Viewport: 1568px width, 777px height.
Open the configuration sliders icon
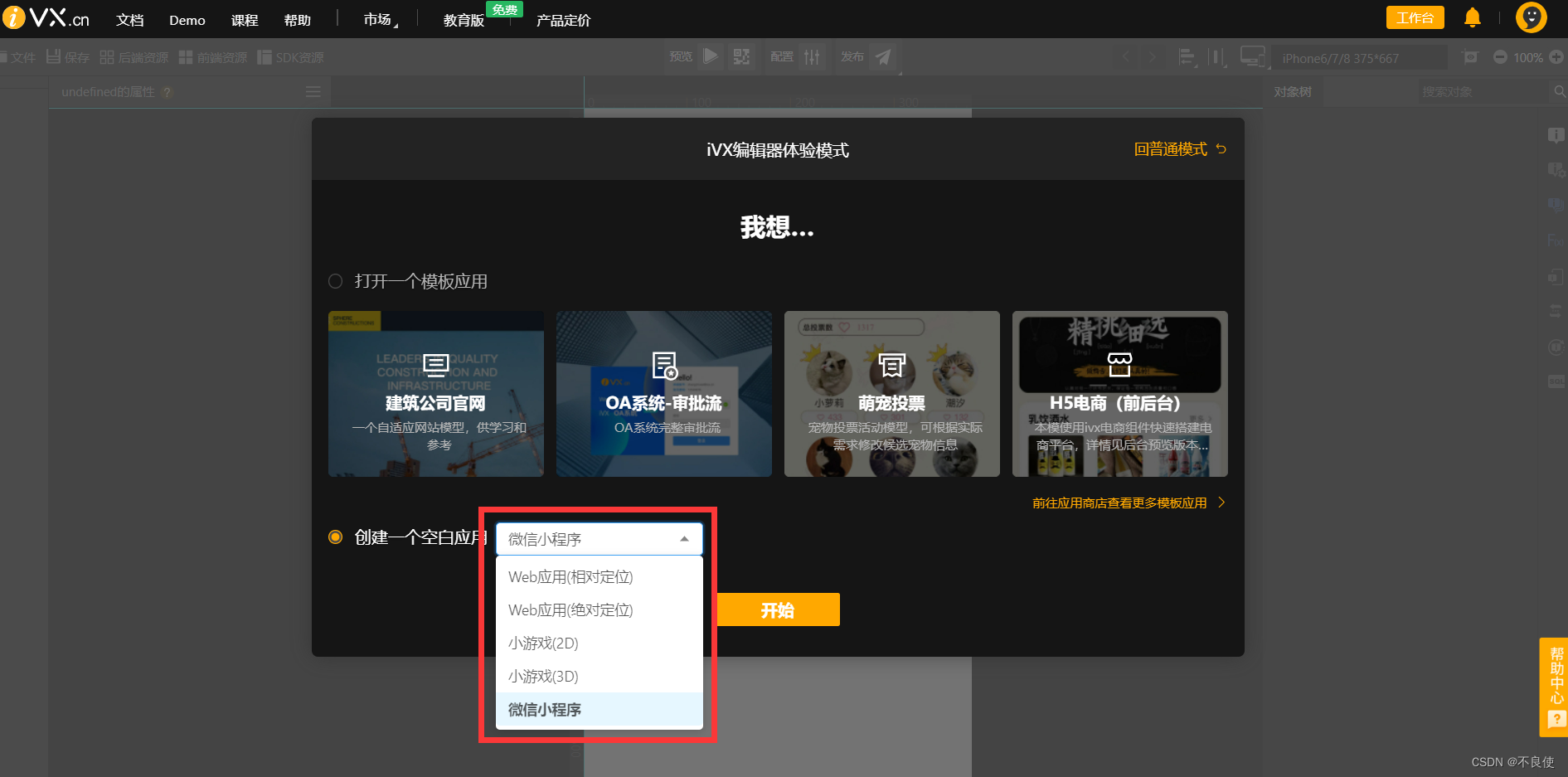click(x=812, y=56)
